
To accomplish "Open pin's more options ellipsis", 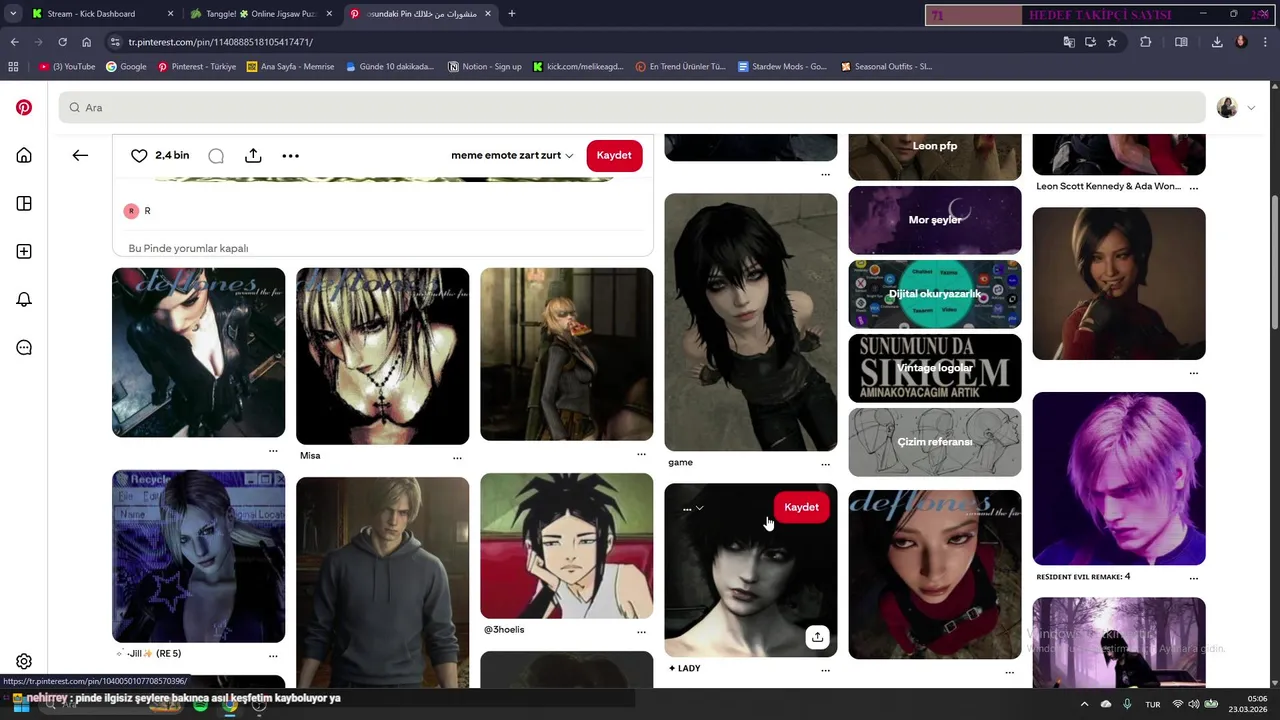I will coord(290,155).
